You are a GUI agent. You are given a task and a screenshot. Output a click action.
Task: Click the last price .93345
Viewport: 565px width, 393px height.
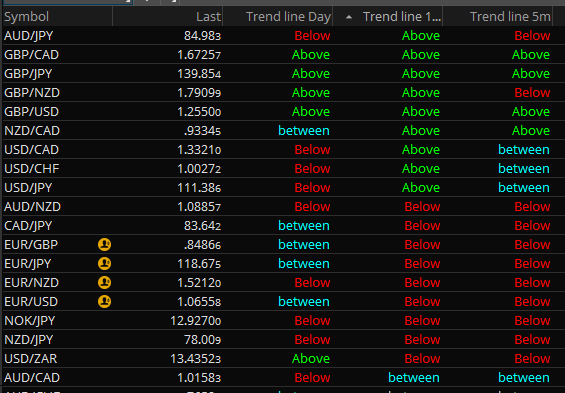(x=203, y=131)
